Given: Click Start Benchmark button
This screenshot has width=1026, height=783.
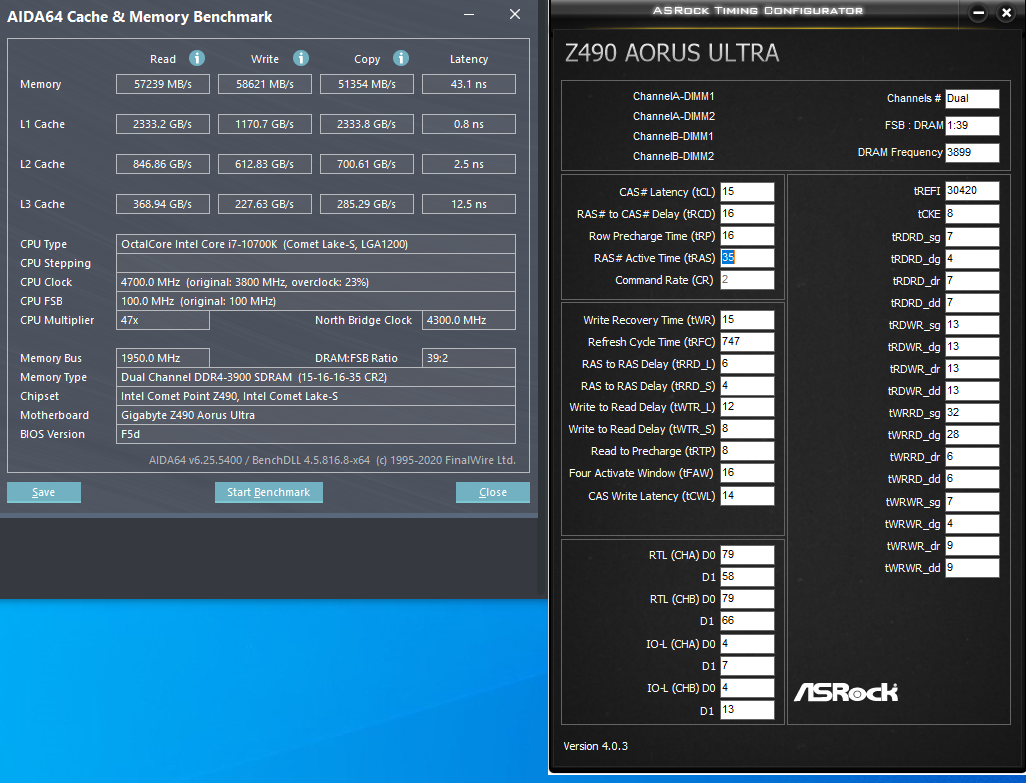Looking at the screenshot, I should [268, 493].
